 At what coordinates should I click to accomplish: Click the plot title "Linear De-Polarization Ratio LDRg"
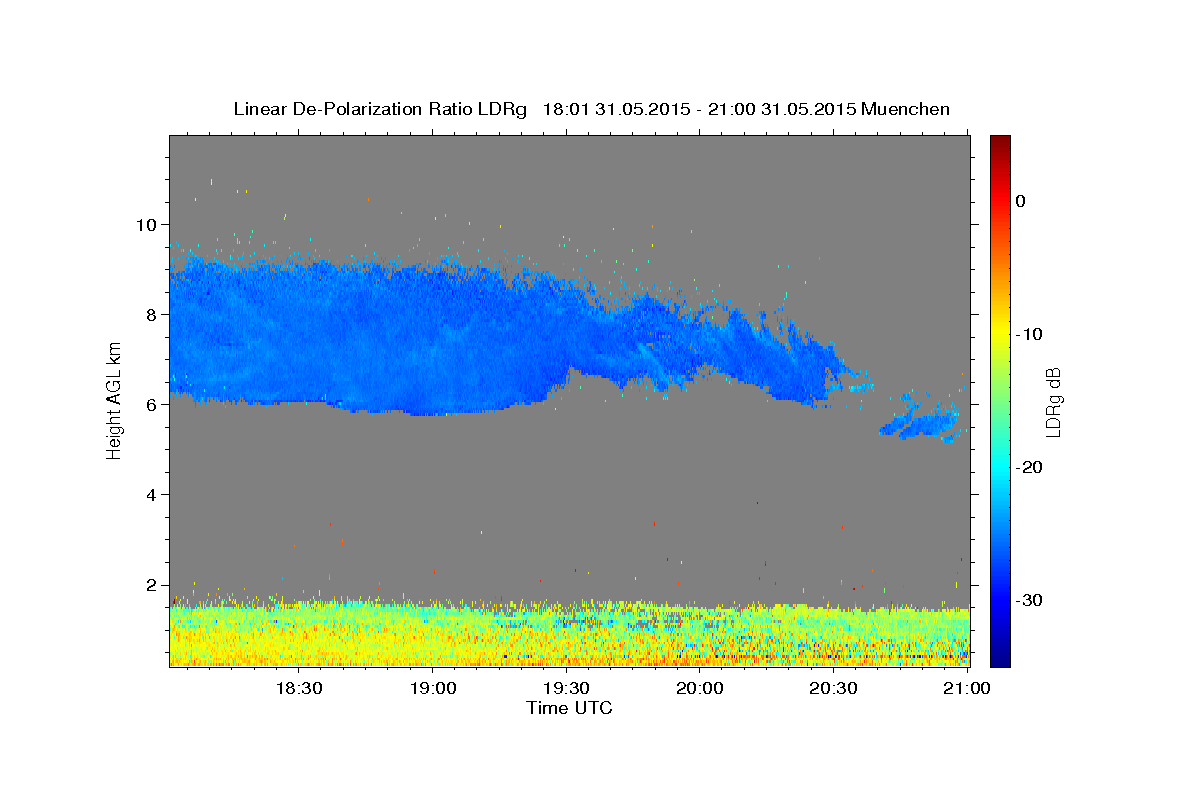point(379,109)
